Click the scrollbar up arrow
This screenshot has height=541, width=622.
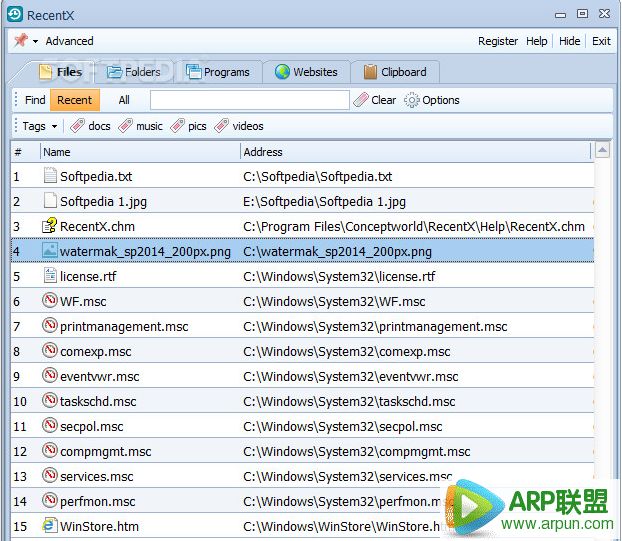602,150
